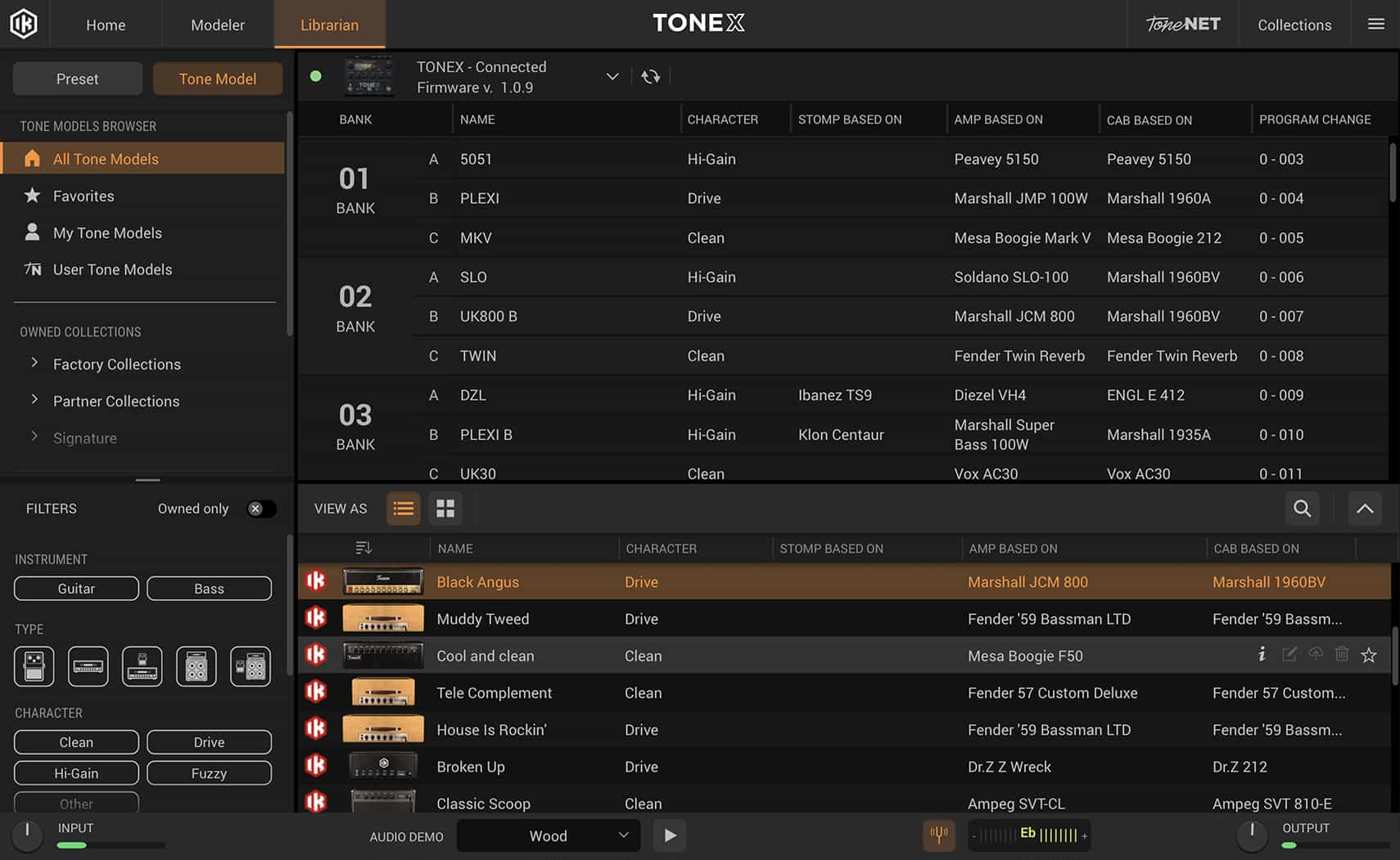
Task: Select the Tone Model browser button
Action: (x=217, y=79)
